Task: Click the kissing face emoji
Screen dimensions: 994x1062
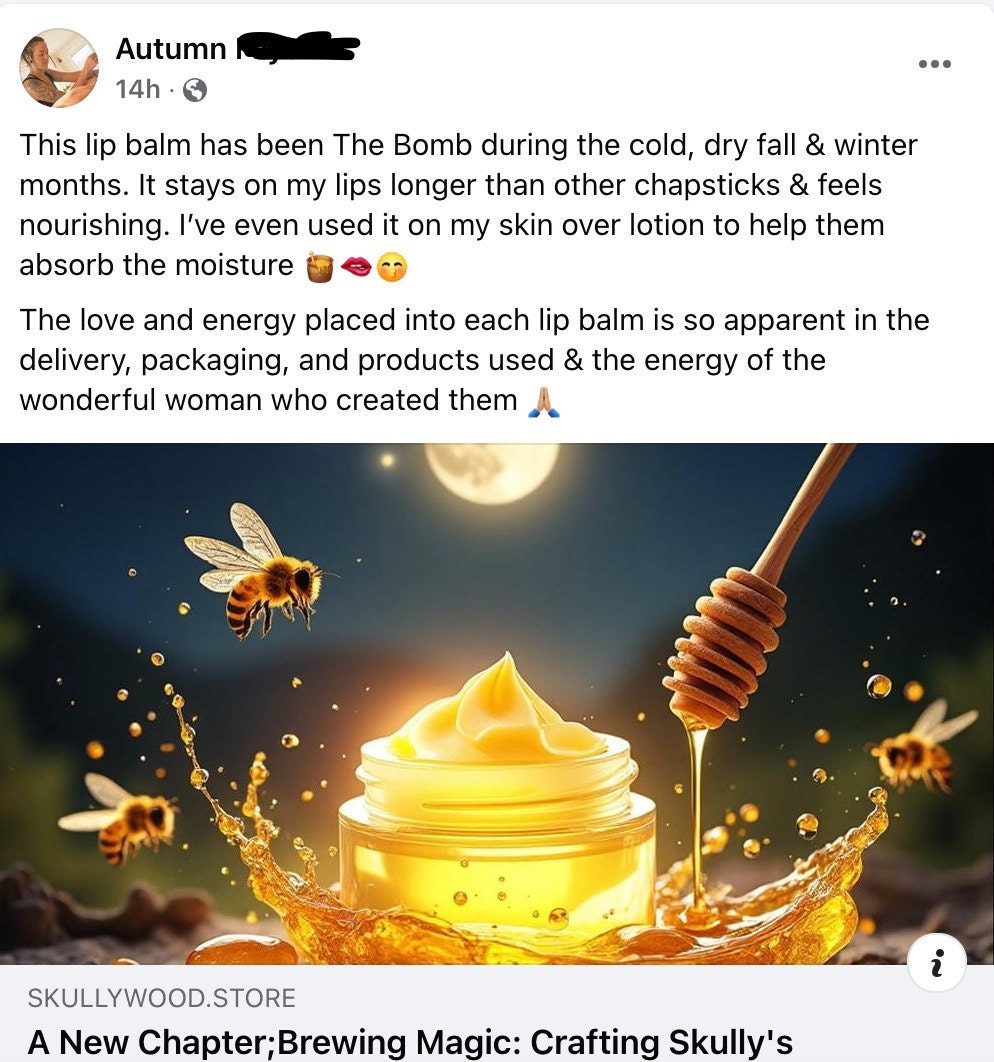Action: coord(392,268)
